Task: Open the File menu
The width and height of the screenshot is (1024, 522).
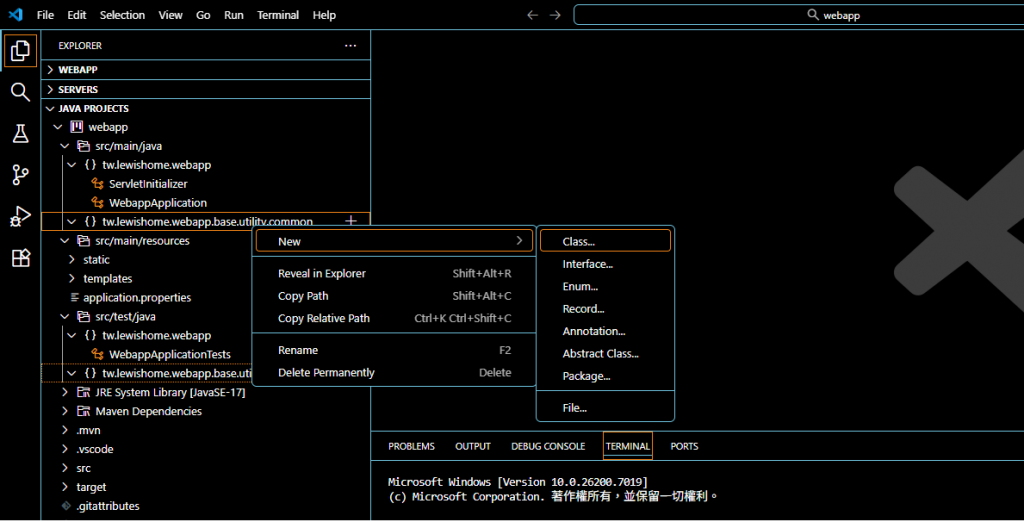Action: [45, 15]
